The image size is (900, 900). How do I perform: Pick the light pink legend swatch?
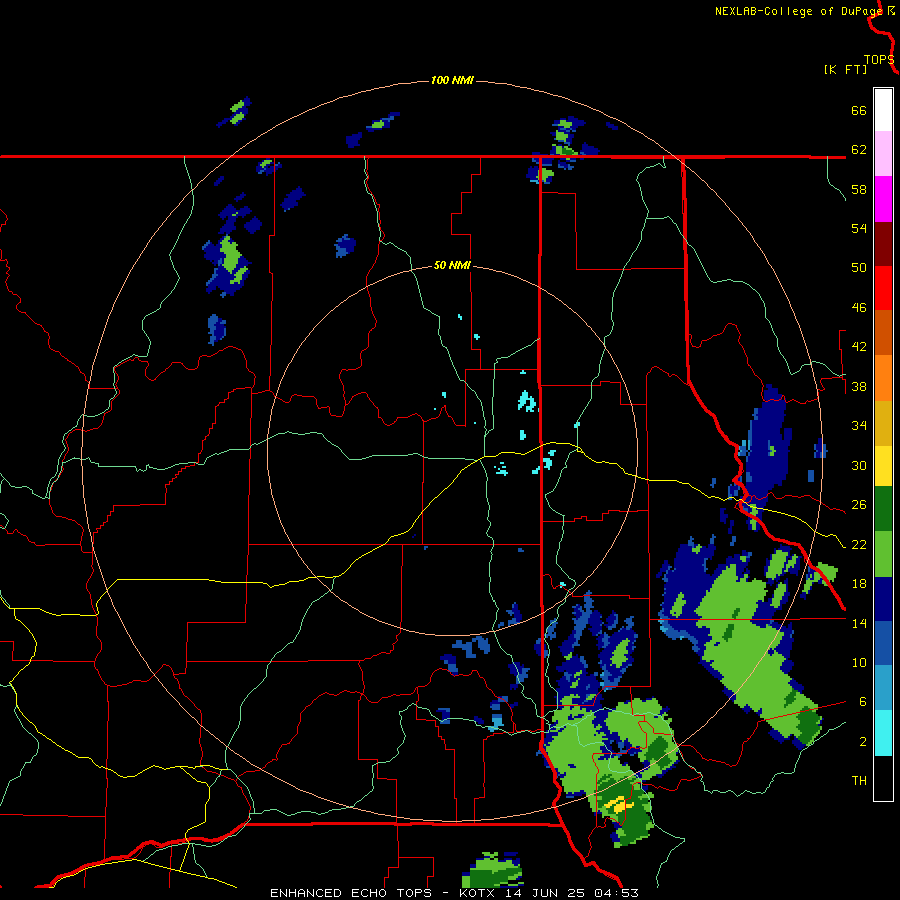point(883,153)
